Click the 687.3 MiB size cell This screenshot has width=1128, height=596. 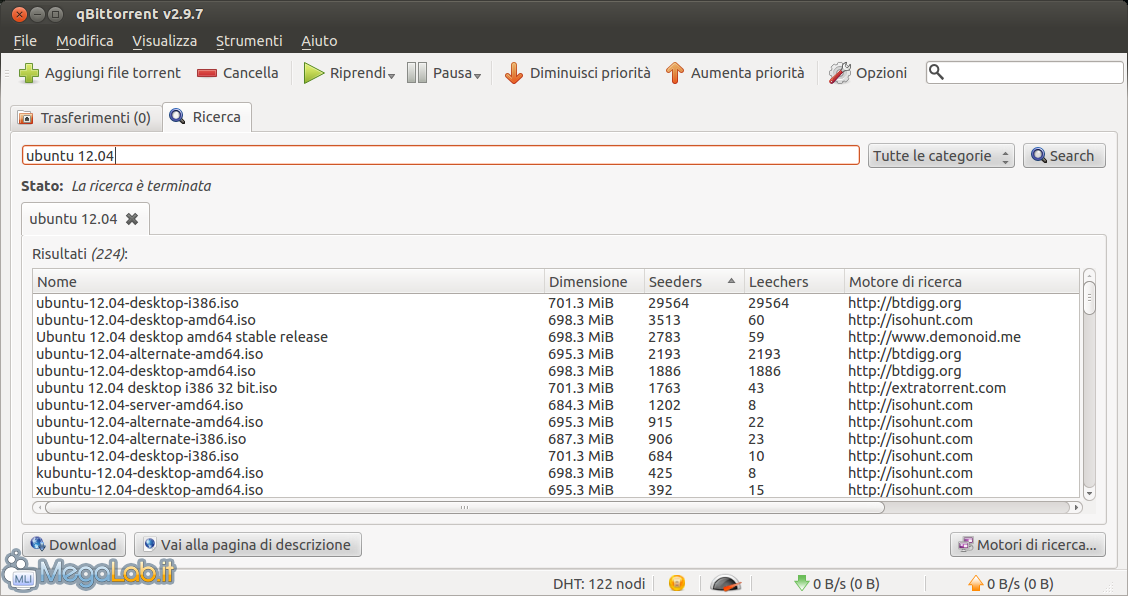pos(581,439)
